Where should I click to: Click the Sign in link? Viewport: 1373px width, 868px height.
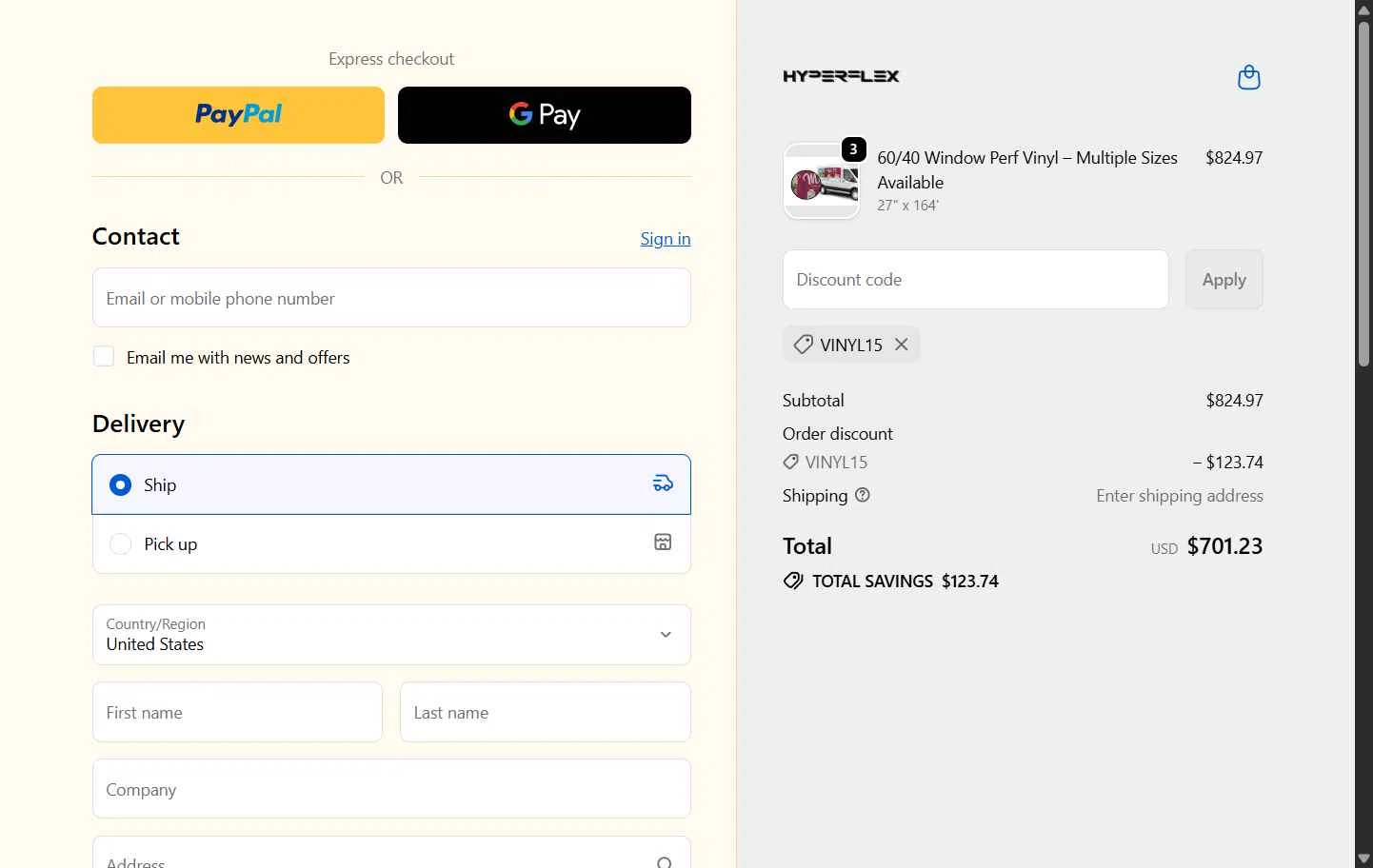666,239
